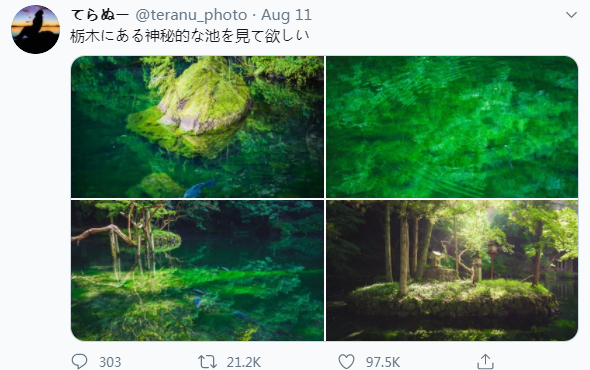
Task: Click the 303 replies count
Action: pos(110,362)
